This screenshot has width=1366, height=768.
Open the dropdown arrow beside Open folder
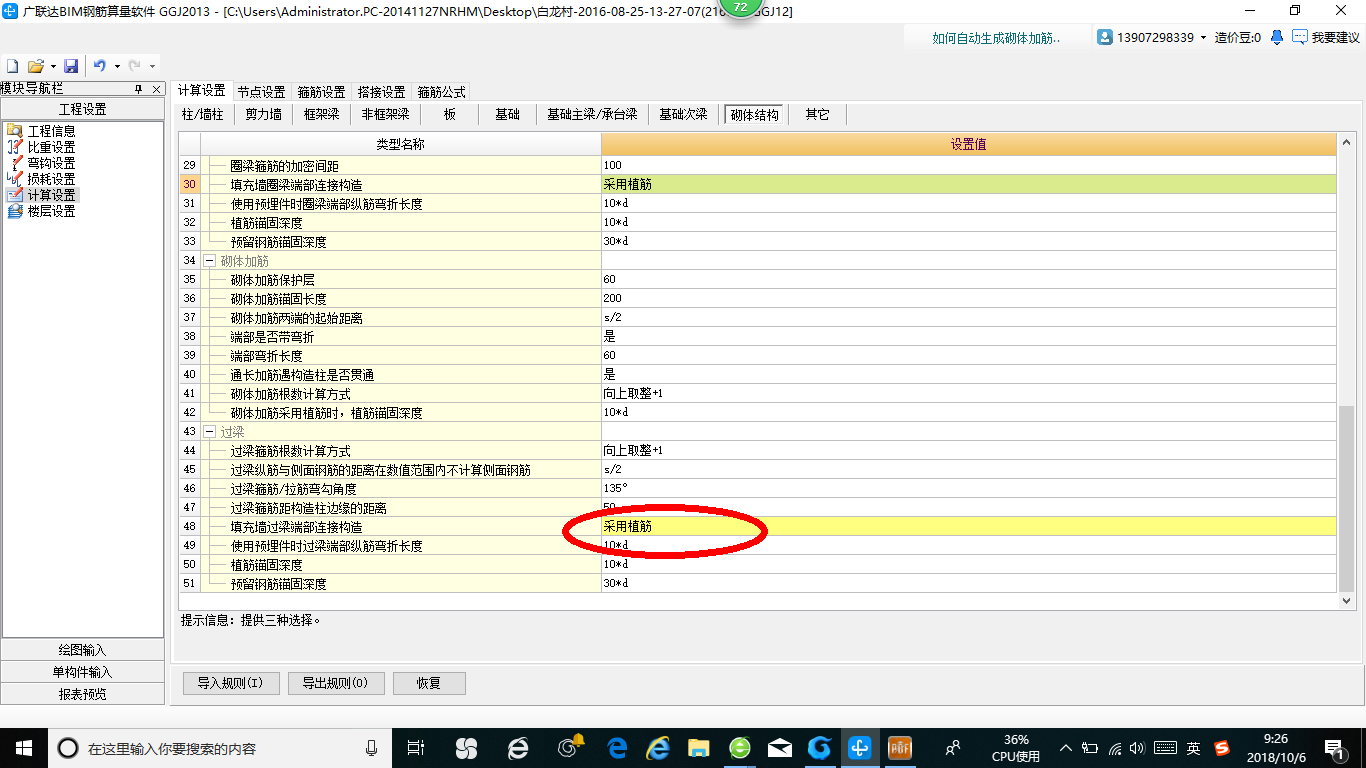point(51,66)
